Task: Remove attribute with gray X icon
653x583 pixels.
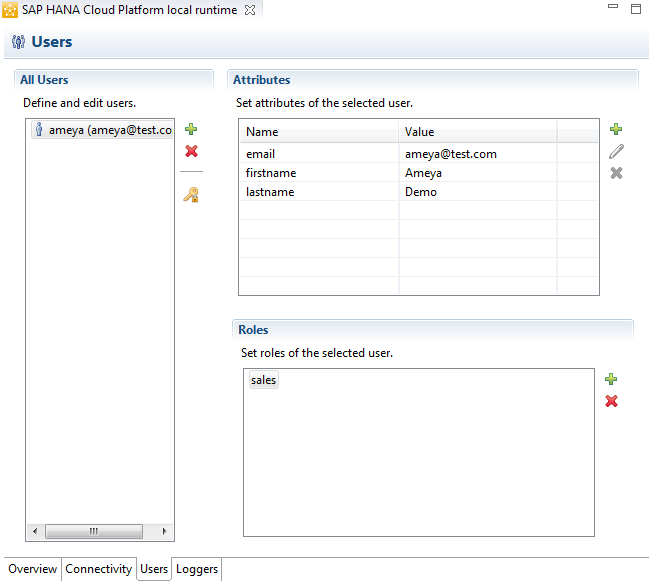Action: tap(616, 173)
